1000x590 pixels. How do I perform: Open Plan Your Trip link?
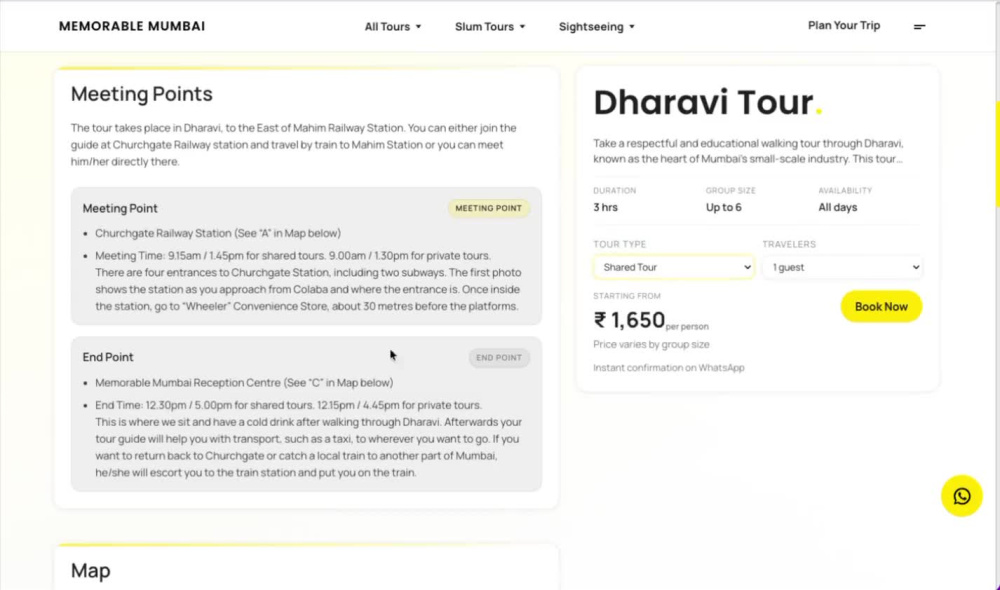[x=844, y=26]
